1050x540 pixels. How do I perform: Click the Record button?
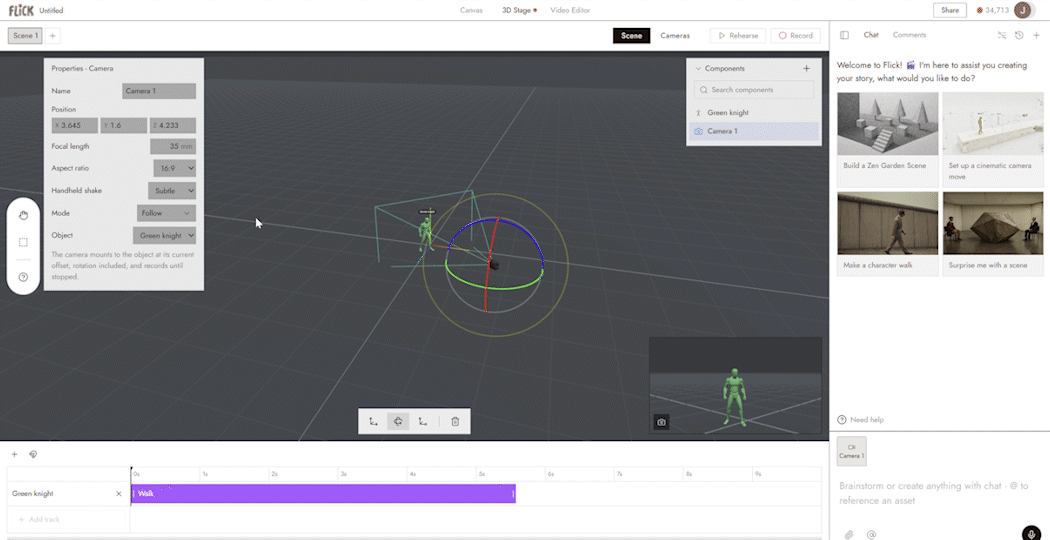pyautogui.click(x=796, y=36)
